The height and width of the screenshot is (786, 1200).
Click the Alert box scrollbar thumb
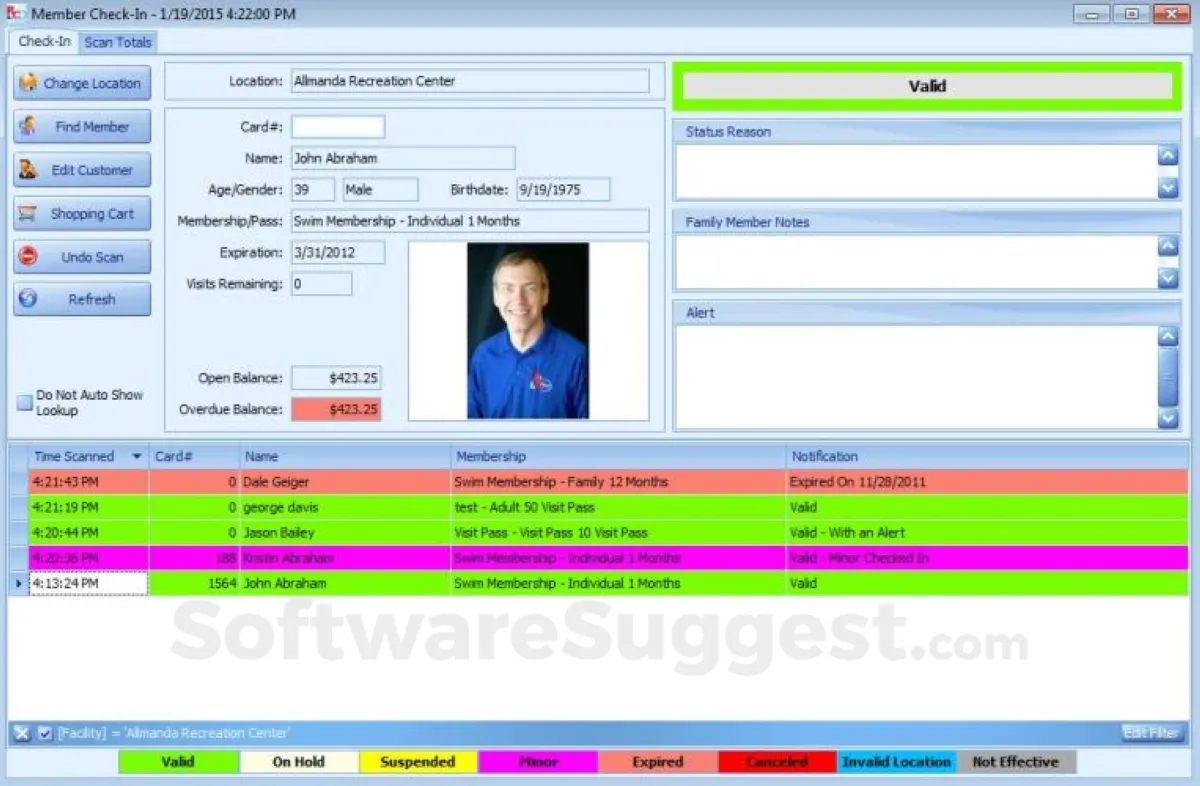(x=1168, y=377)
